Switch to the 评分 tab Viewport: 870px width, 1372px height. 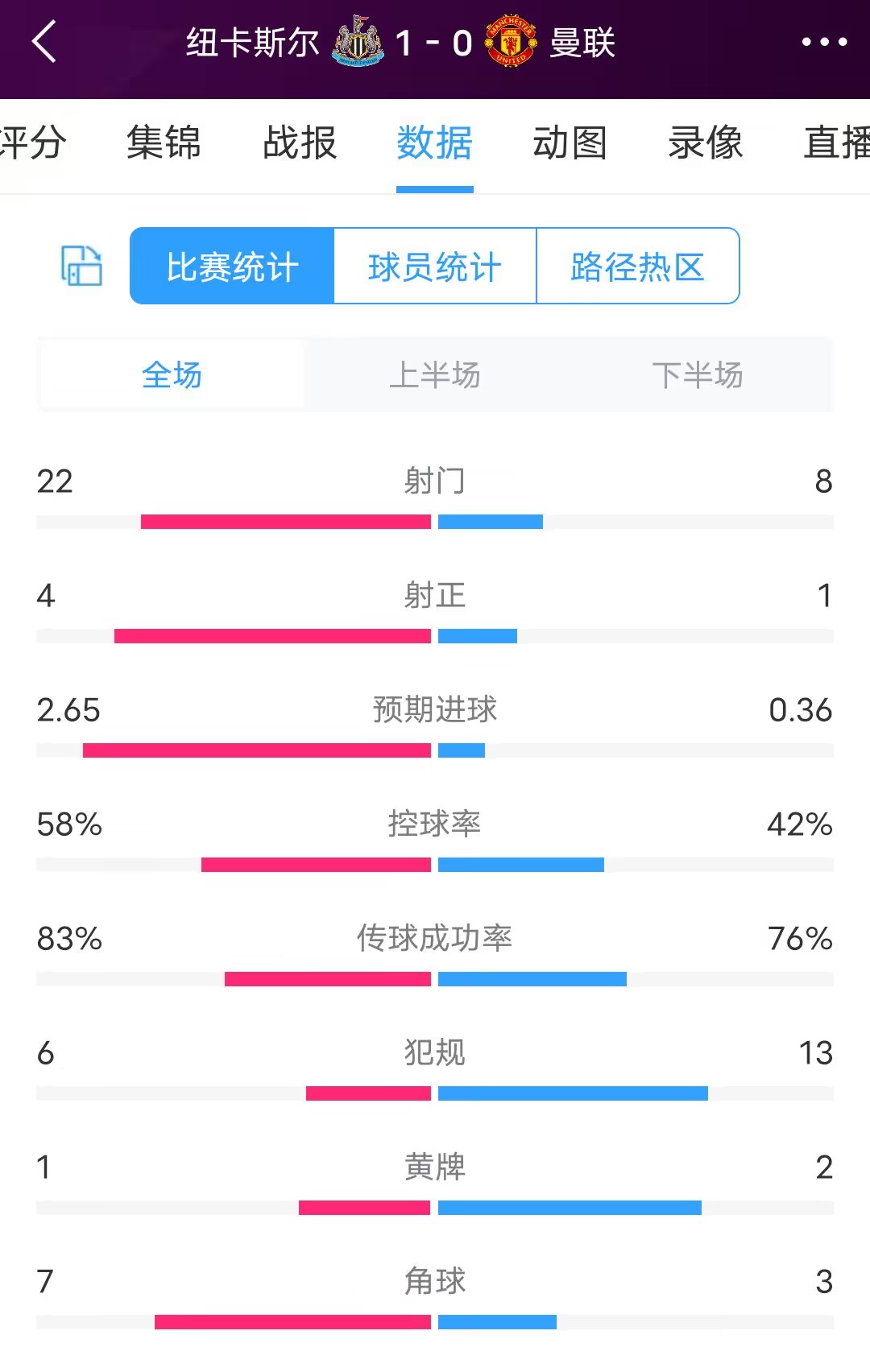click(32, 143)
